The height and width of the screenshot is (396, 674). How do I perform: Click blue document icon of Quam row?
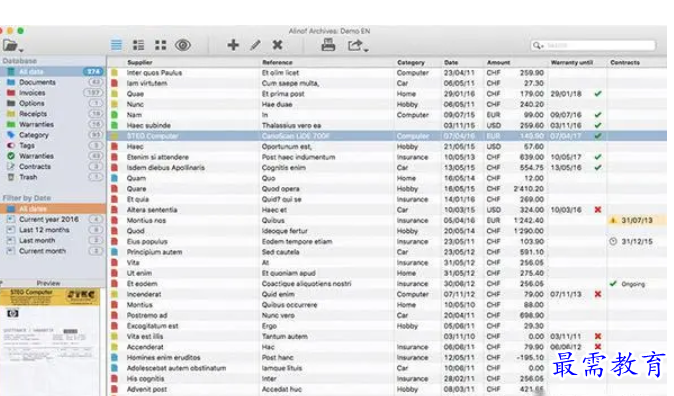(114, 178)
